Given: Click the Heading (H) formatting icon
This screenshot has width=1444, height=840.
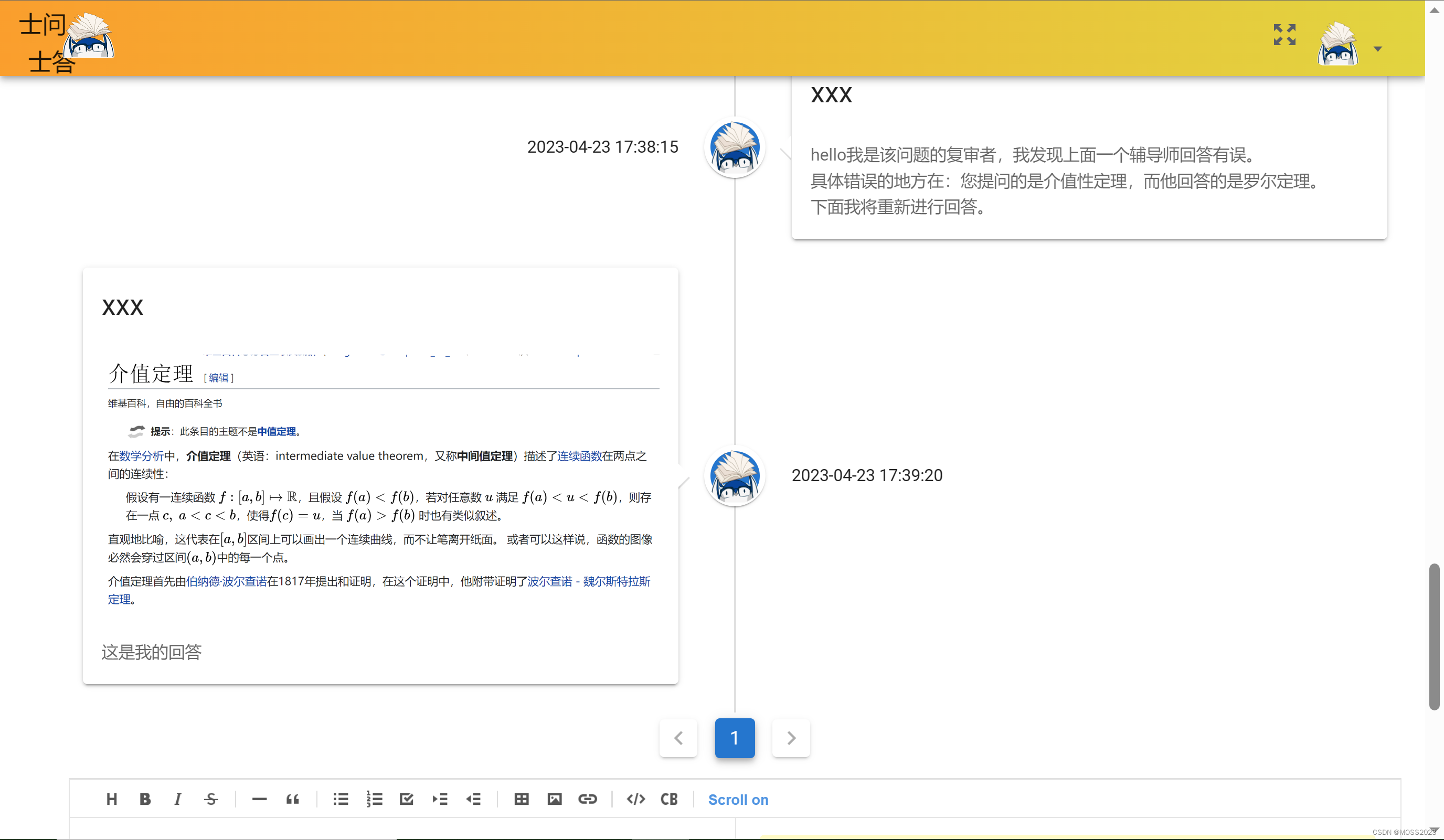Looking at the screenshot, I should tap(112, 799).
